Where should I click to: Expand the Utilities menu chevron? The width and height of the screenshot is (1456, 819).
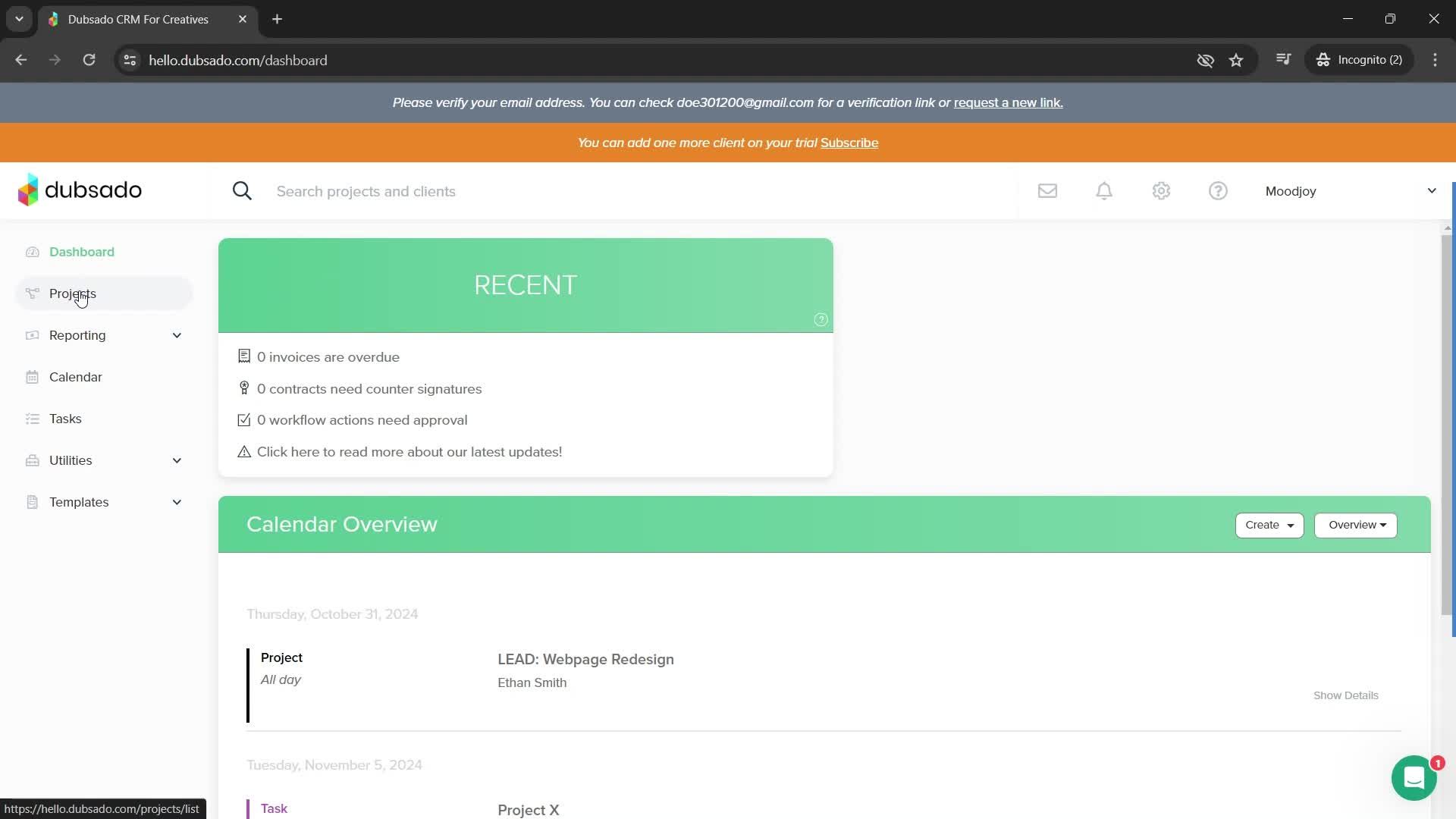click(177, 460)
